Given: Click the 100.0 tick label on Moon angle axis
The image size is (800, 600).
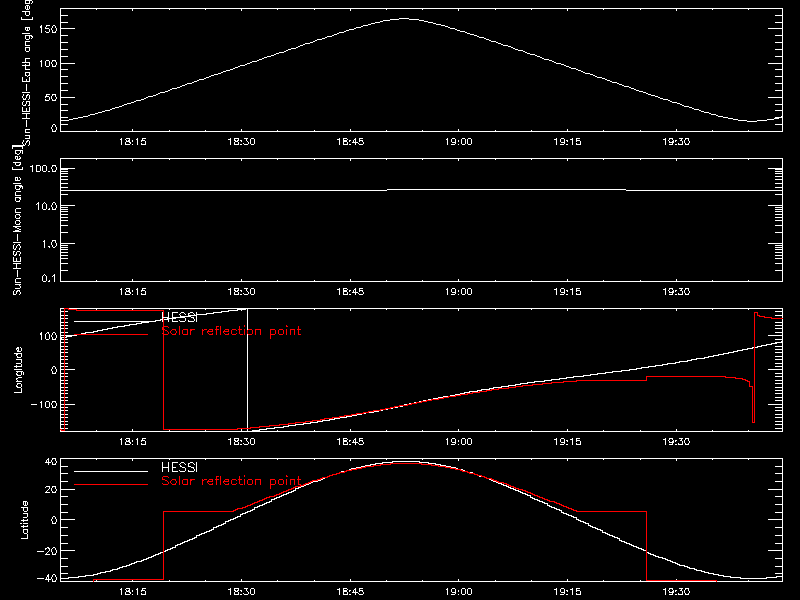Looking at the screenshot, I should tap(43, 169).
